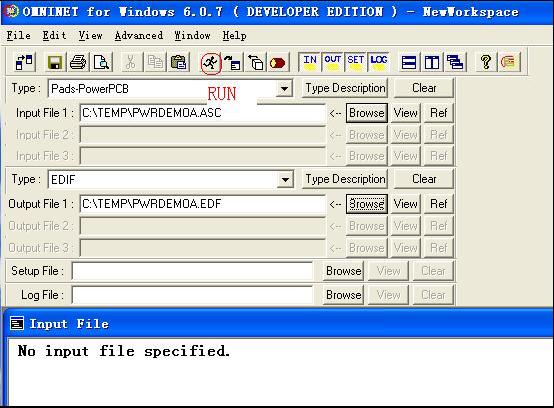Toggle the IN window toolbar icon
Image resolution: width=554 pixels, height=408 pixels.
tap(310, 62)
